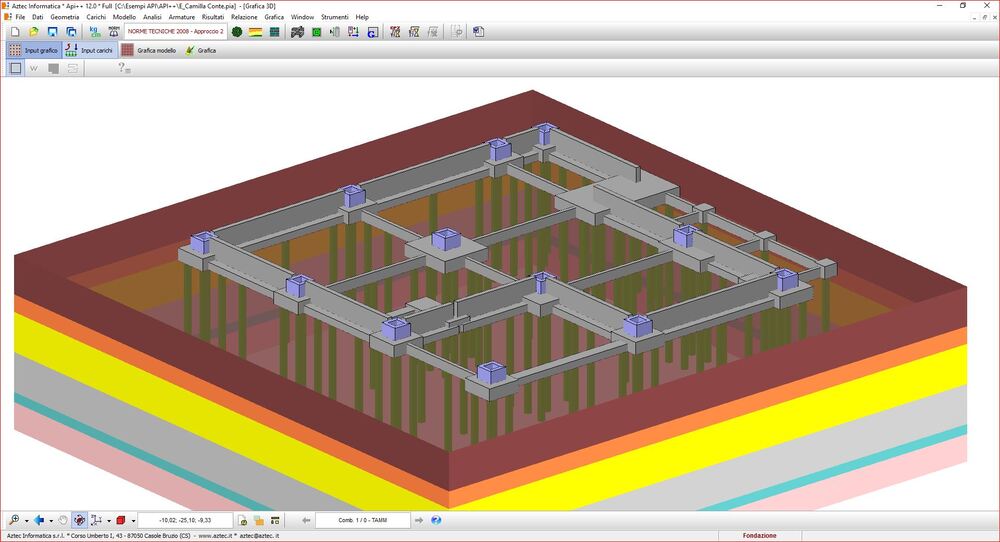Viewport: 1000px width, 542px height.
Task: Click the red reinforcement check icon
Action: pyautogui.click(x=395, y=31)
